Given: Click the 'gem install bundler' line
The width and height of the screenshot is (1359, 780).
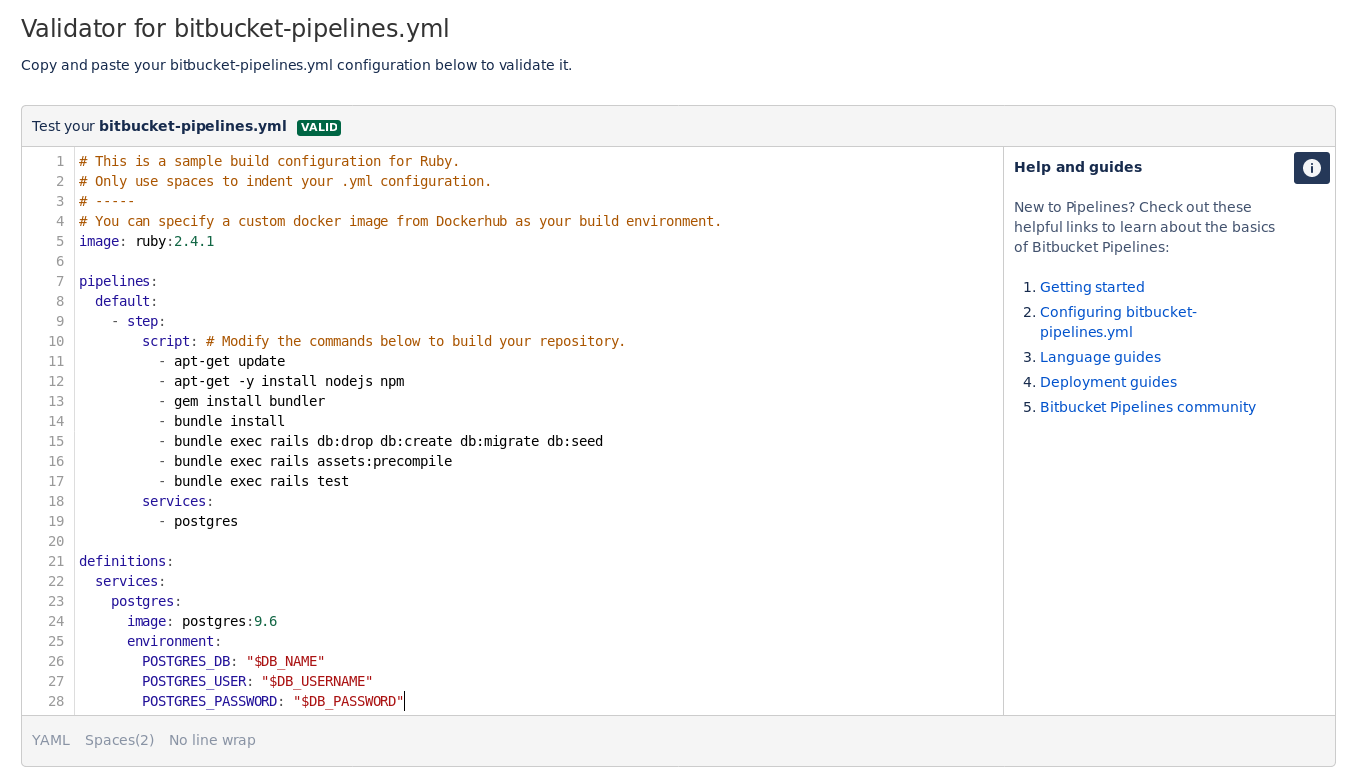Looking at the screenshot, I should pyautogui.click(x=249, y=401).
